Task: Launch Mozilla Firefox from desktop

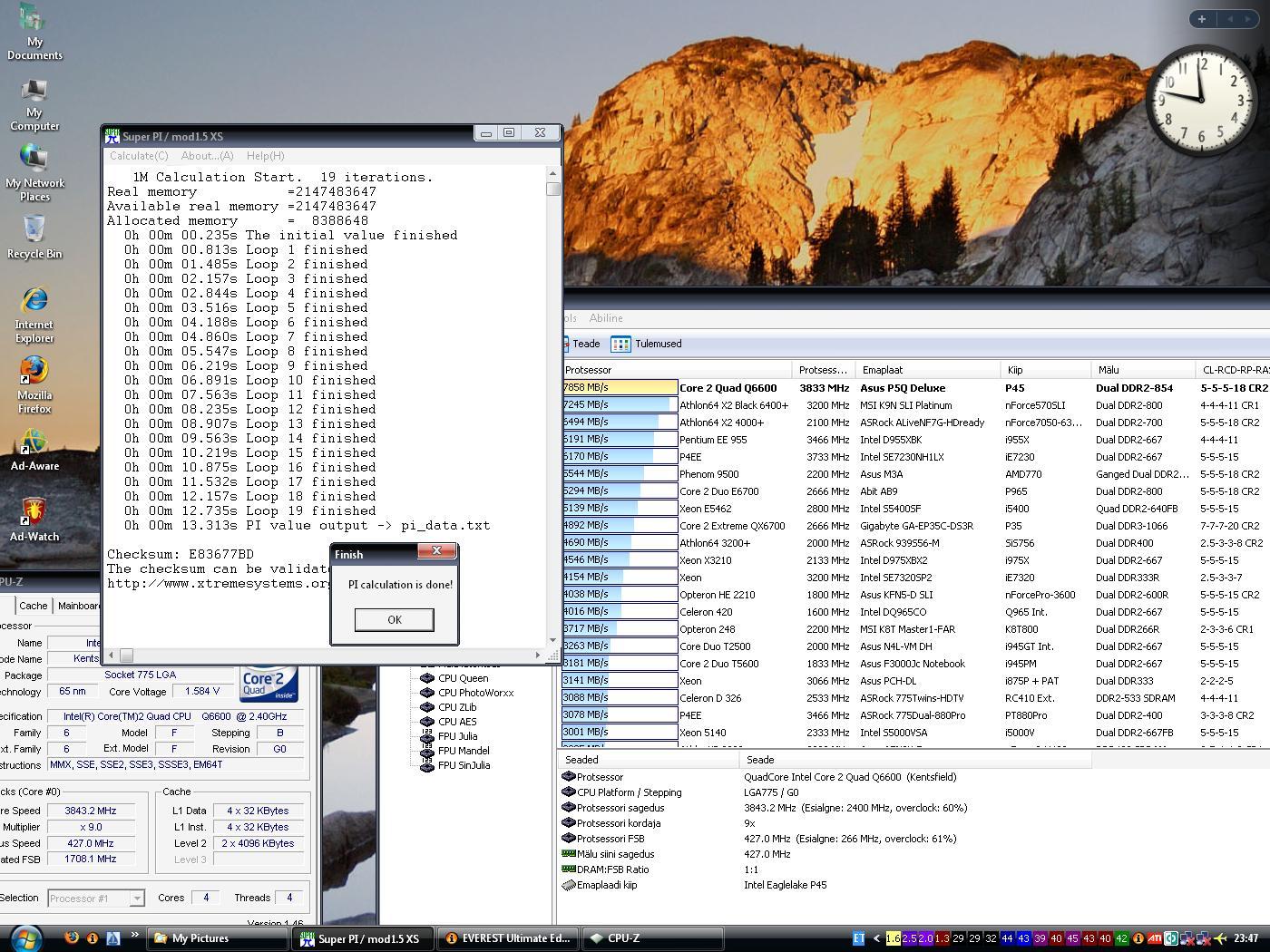Action: pyautogui.click(x=34, y=385)
